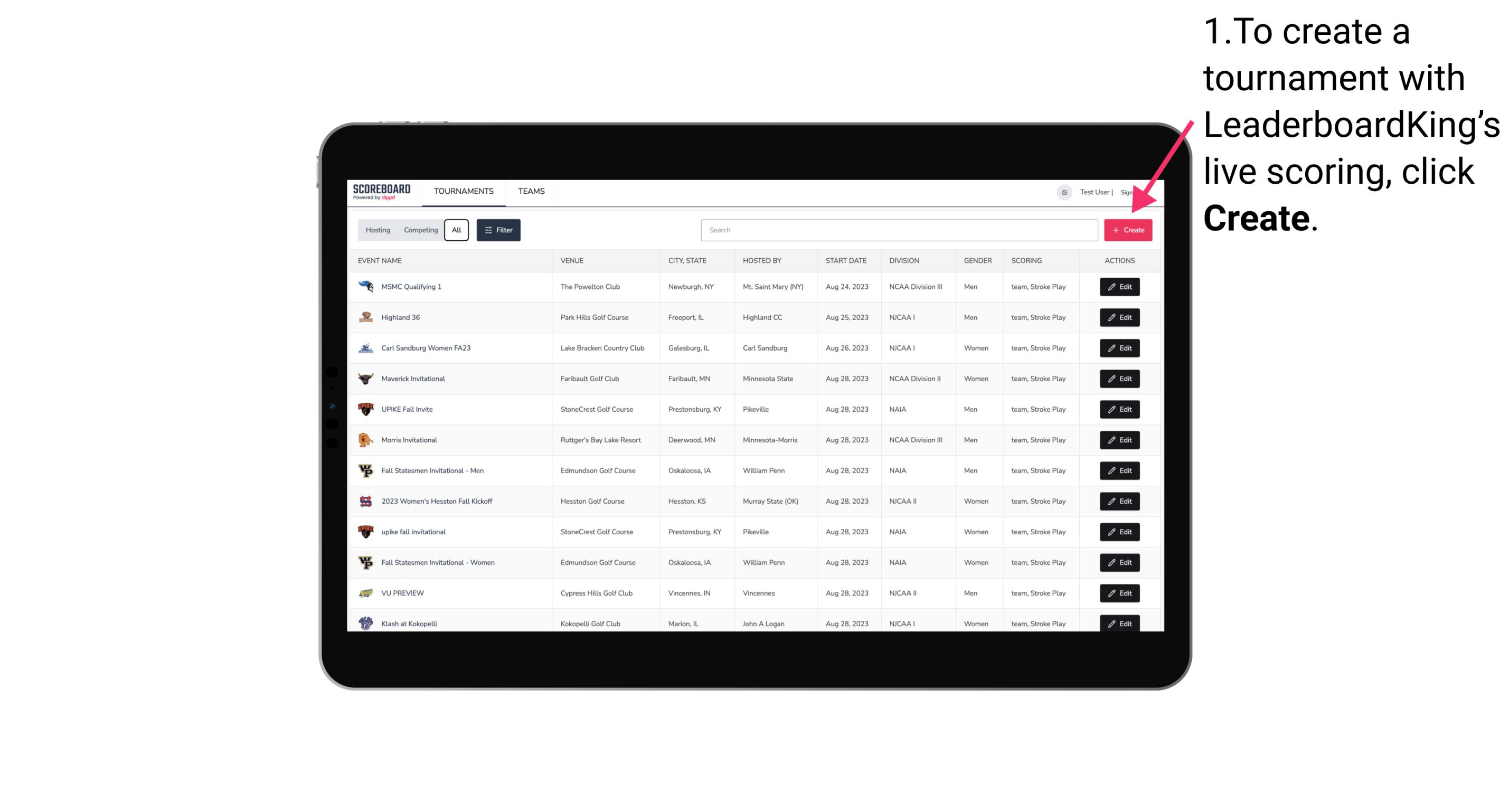Toggle the All filter button
Image resolution: width=1509 pixels, height=812 pixels.
456,229
